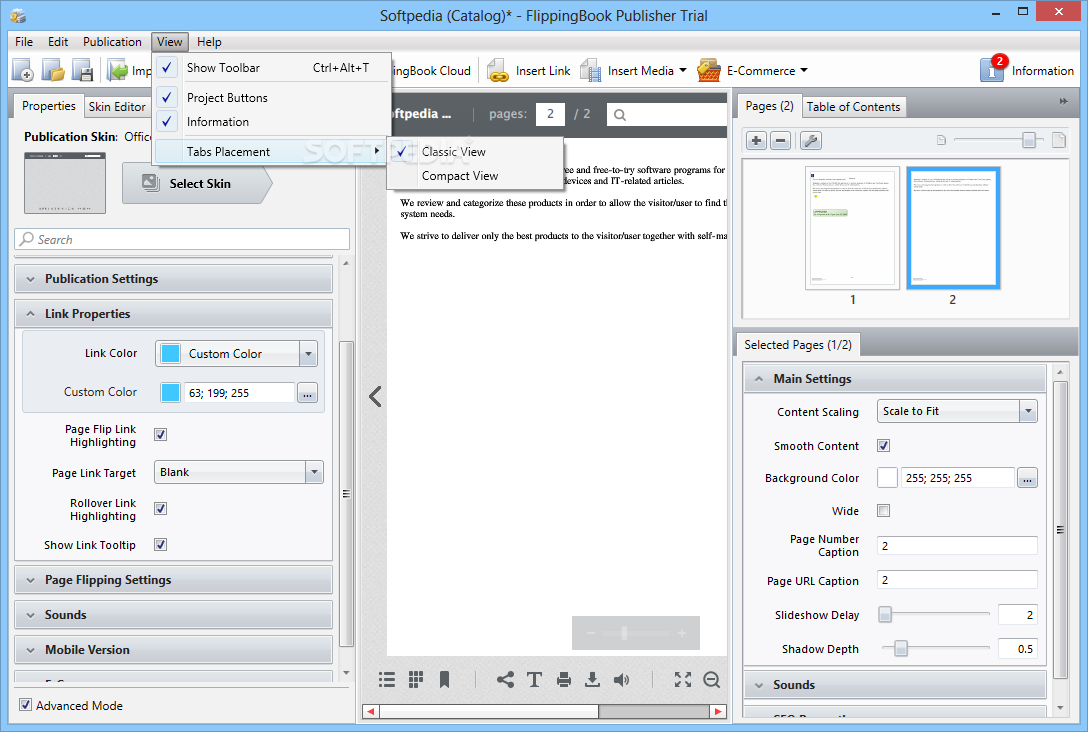This screenshot has width=1088, height=732.
Task: Switch to the Table of Contents tab
Action: (853, 106)
